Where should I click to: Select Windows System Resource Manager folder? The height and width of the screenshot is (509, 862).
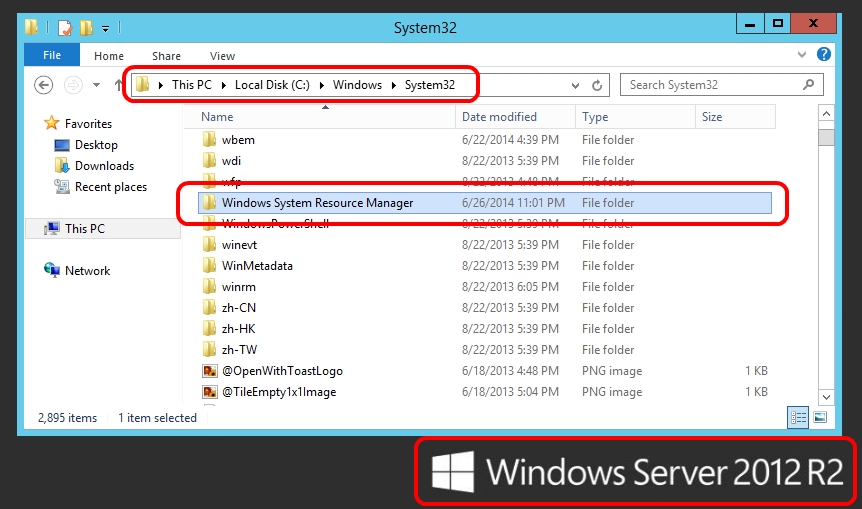pos(484,203)
